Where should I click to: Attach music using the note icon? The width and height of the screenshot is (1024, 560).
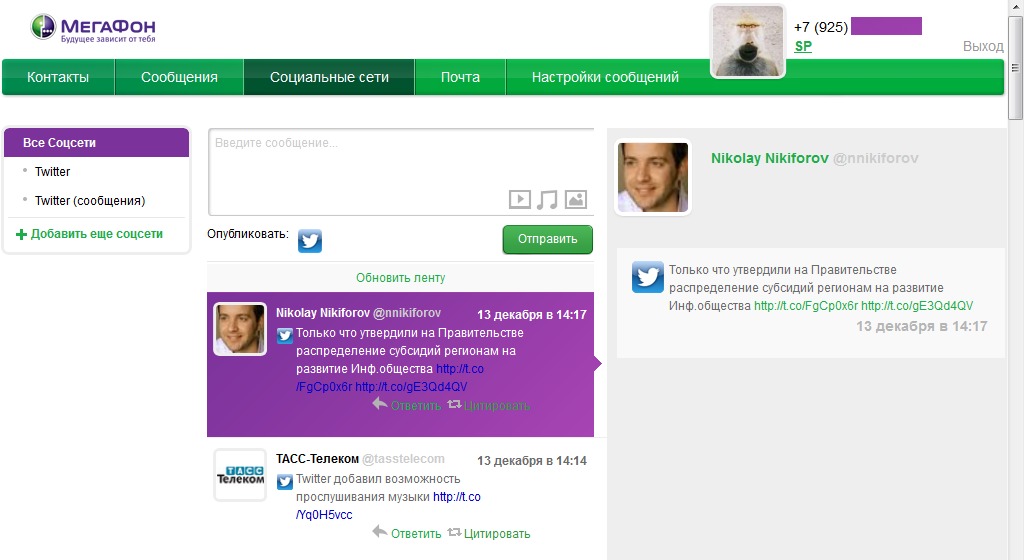[x=547, y=199]
